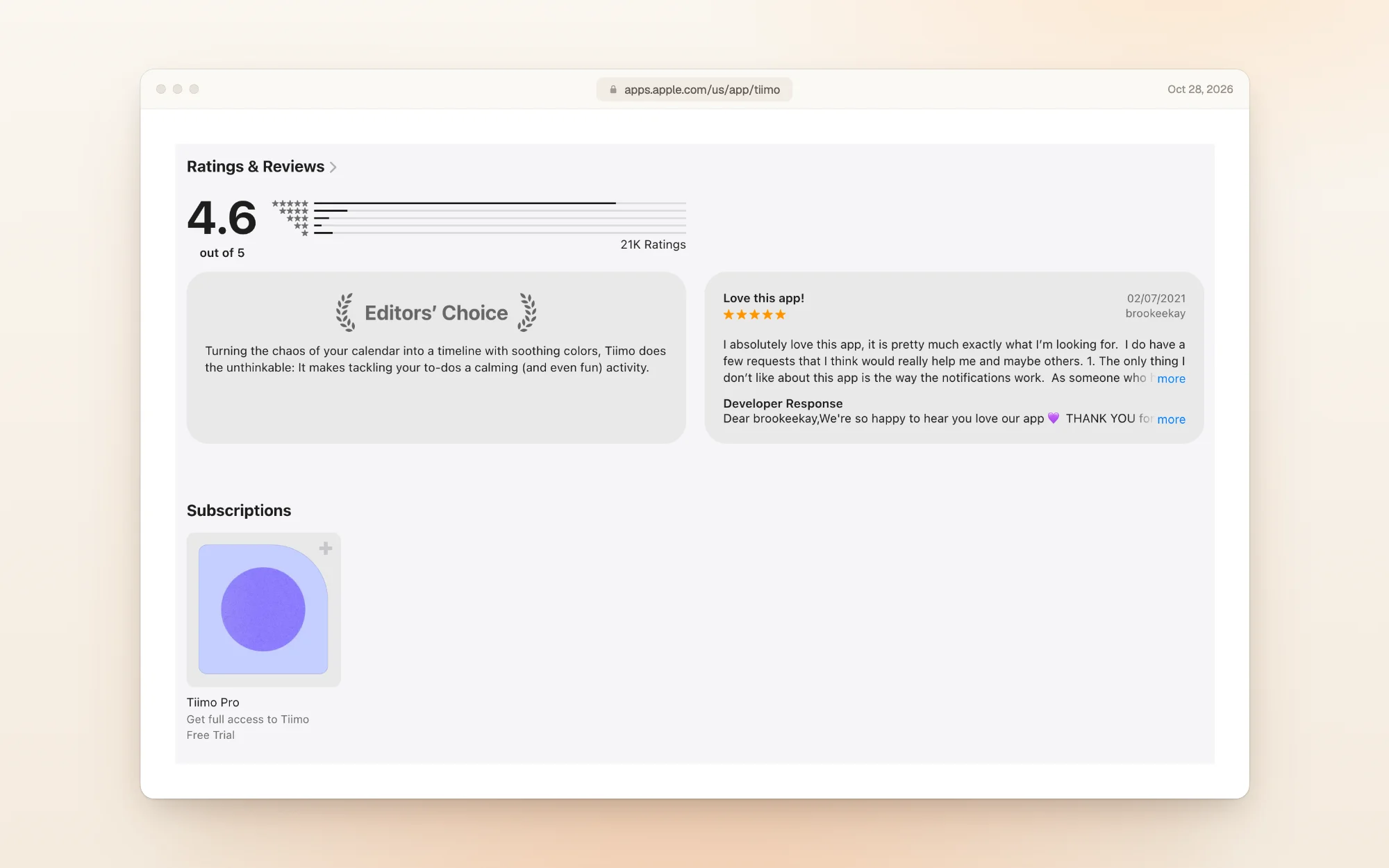
Task: Click the plus icon on the Tiimo Pro card
Action: coord(326,549)
